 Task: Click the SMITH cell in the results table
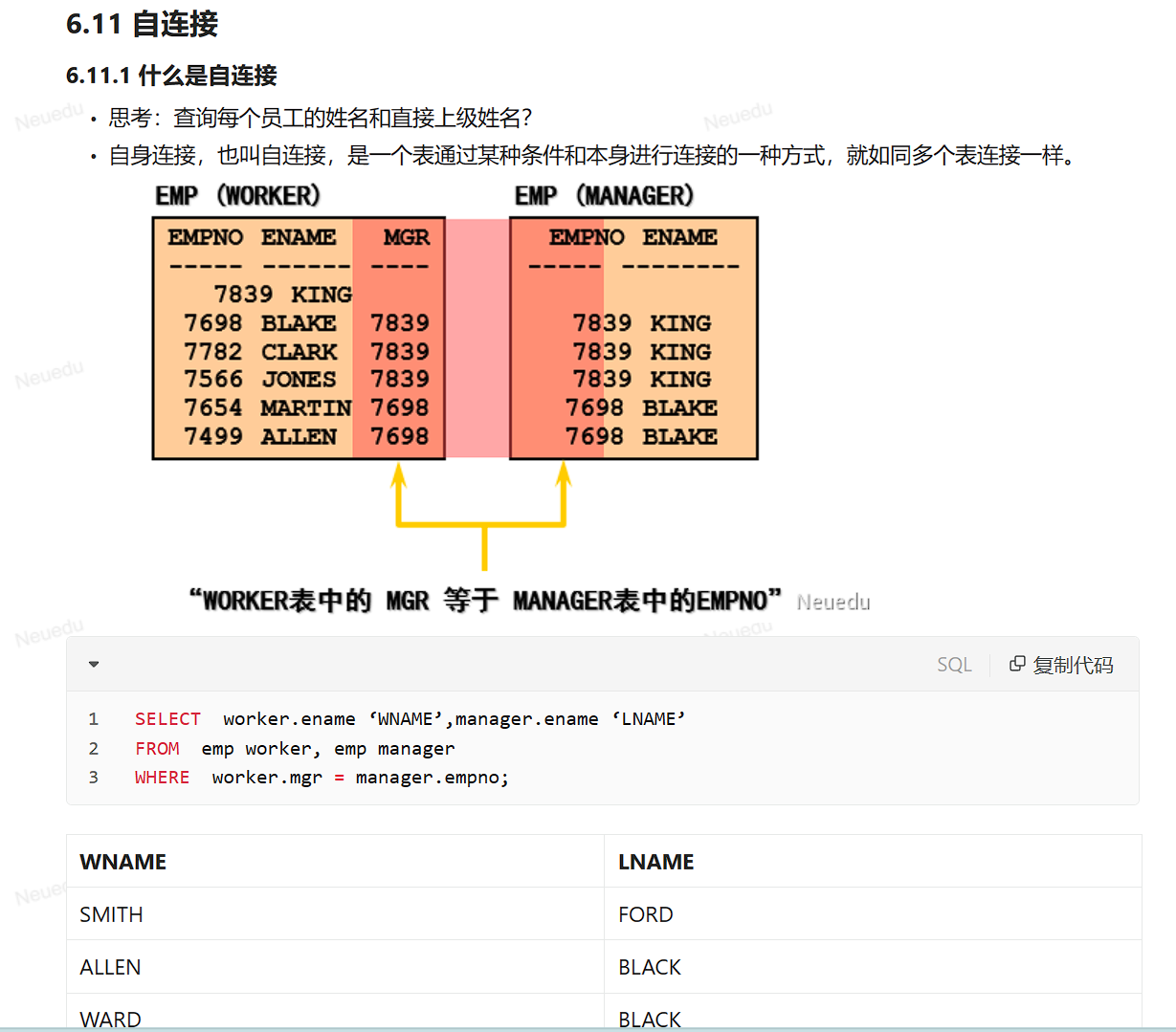[x=111, y=914]
